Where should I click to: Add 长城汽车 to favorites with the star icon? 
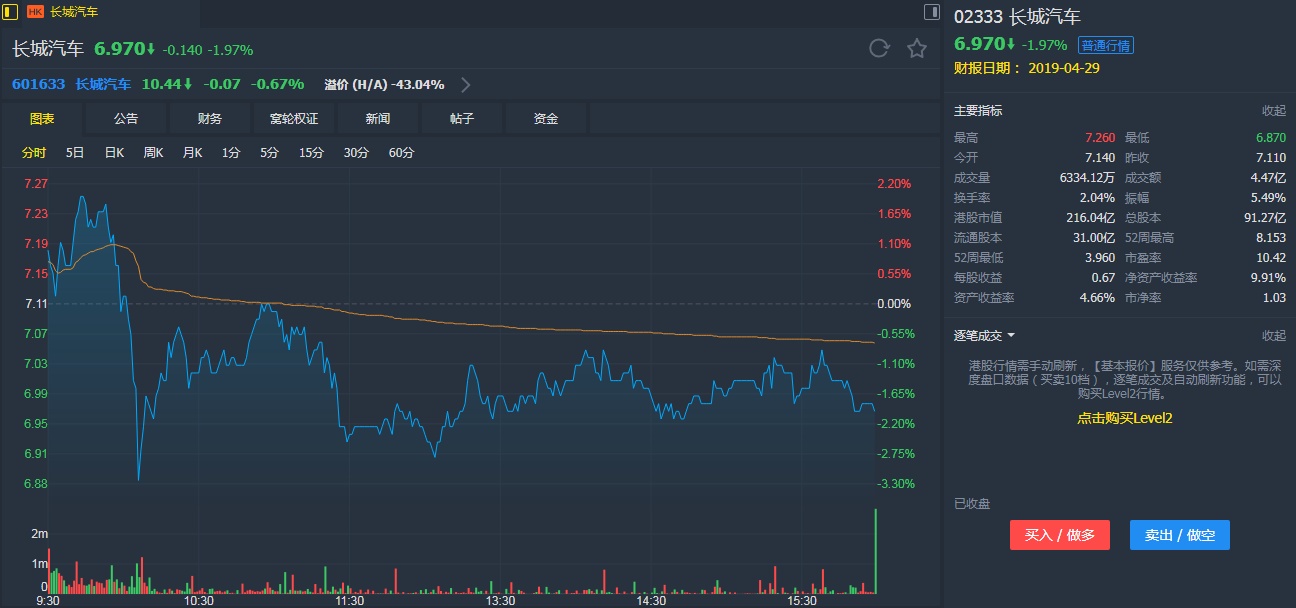pos(916,48)
